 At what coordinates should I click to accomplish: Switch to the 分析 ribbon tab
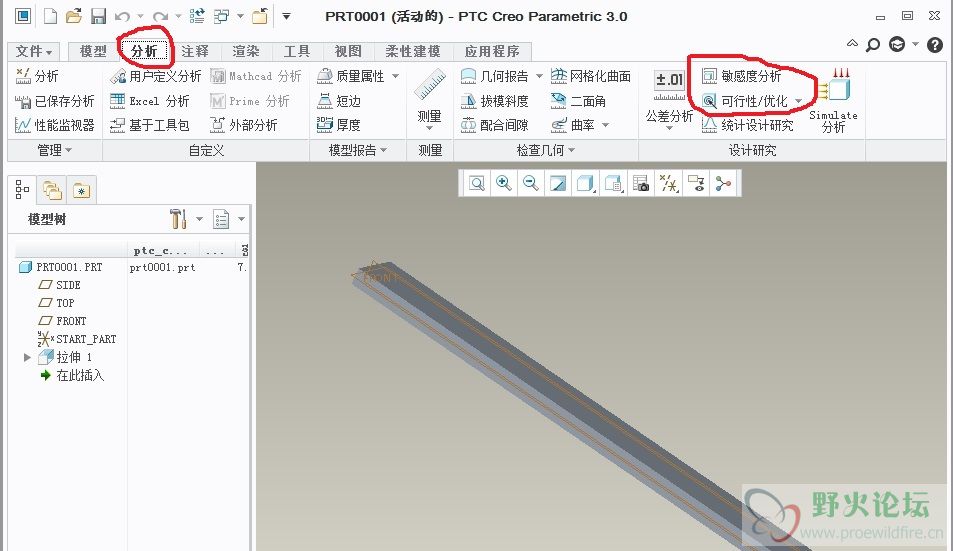[x=145, y=51]
